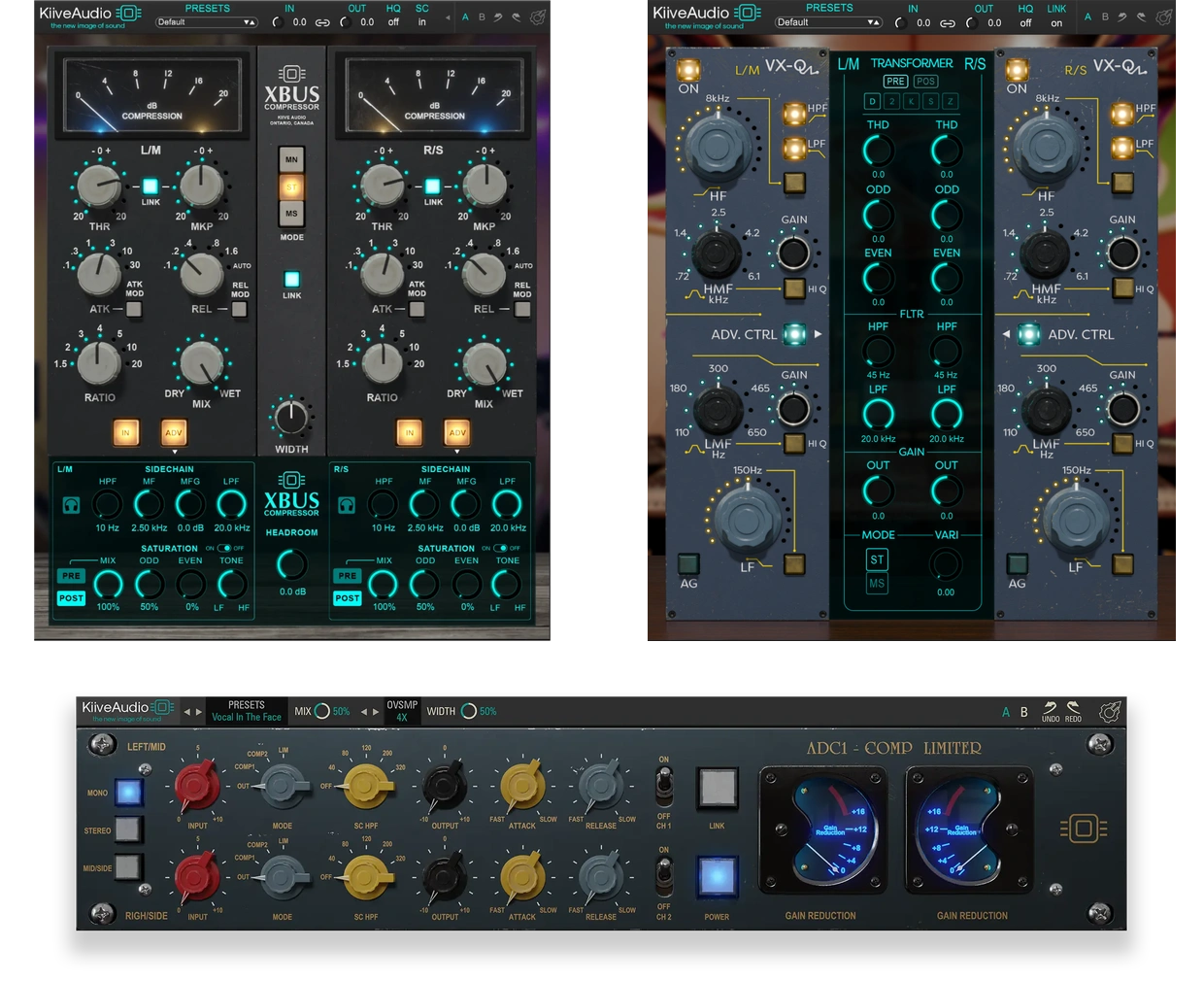Open the settings gear in ADC1 header

[1110, 712]
